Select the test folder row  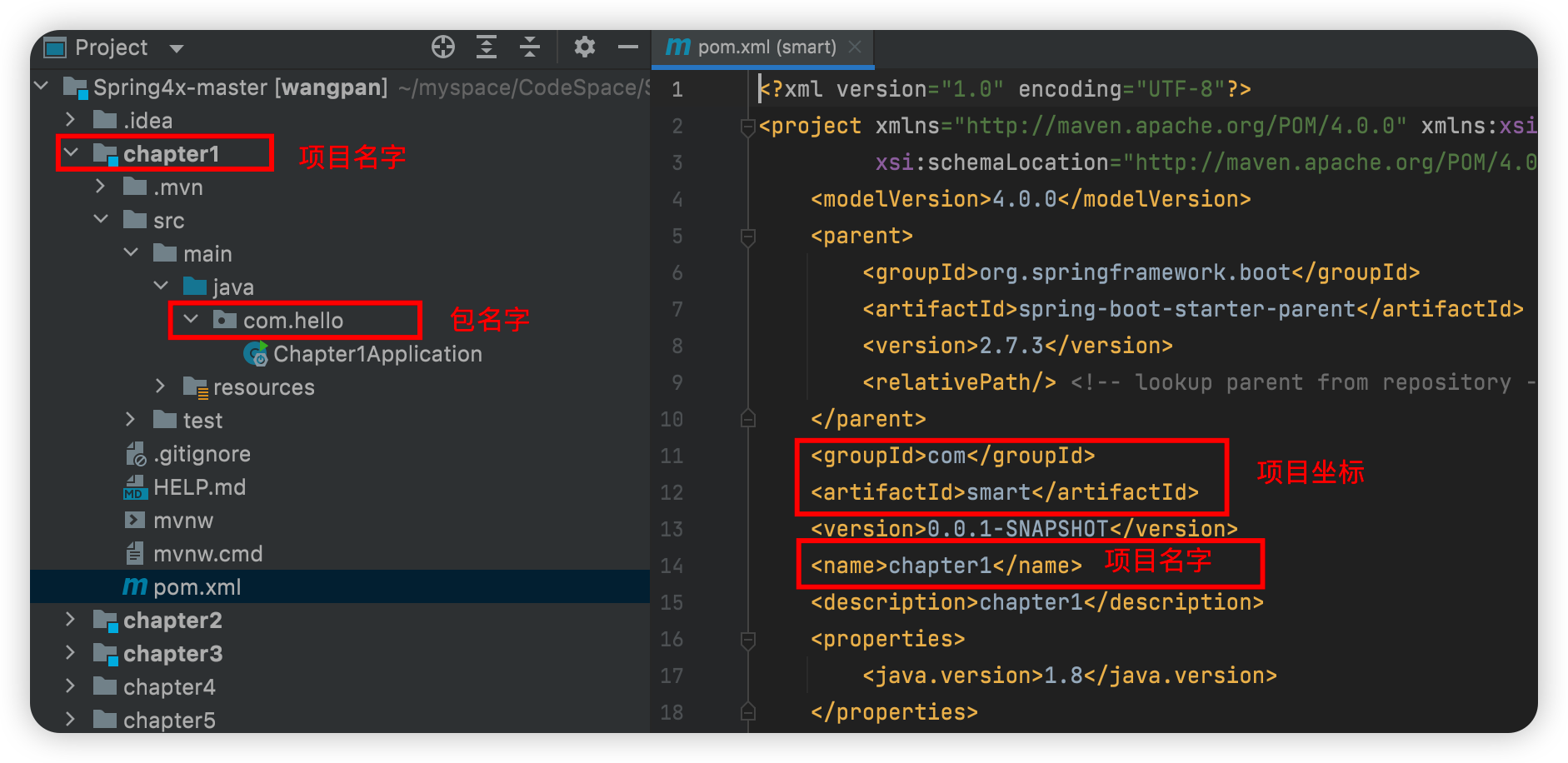[340, 420]
